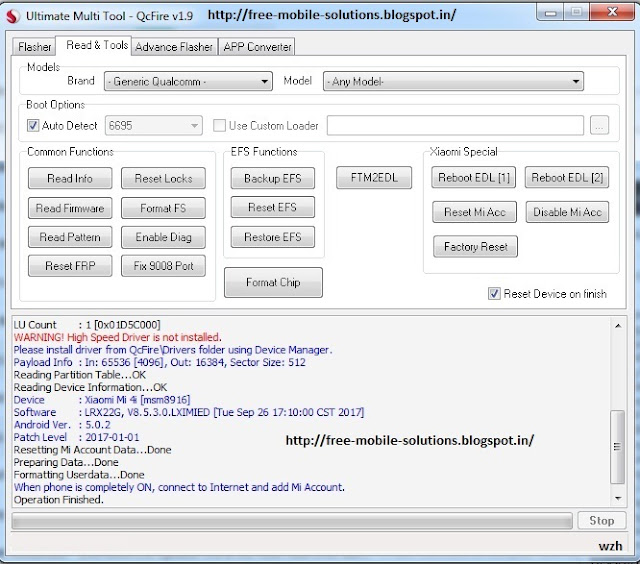The height and width of the screenshot is (564, 640).
Task: Click the Stop button
Action: pyautogui.click(x=602, y=521)
